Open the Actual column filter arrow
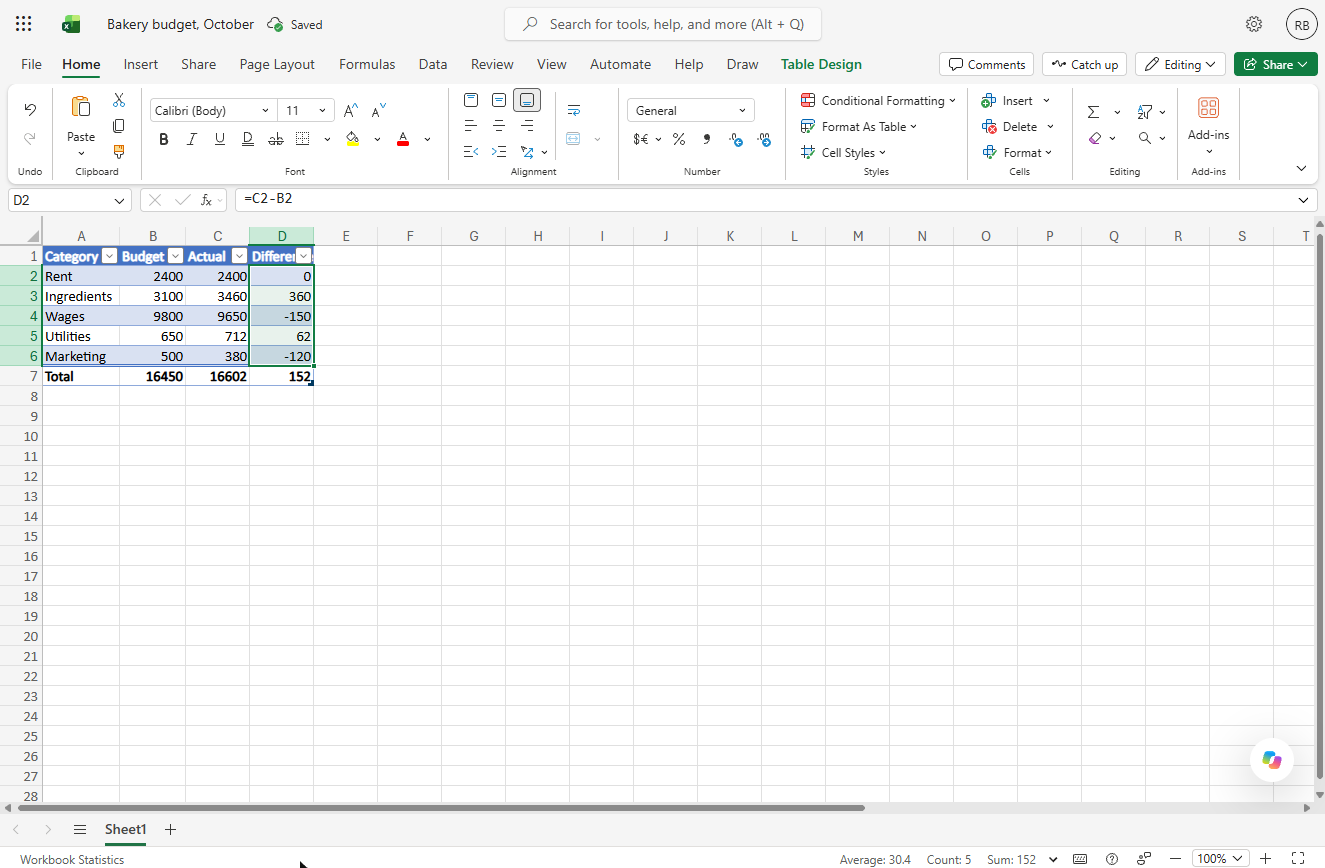 click(x=239, y=256)
